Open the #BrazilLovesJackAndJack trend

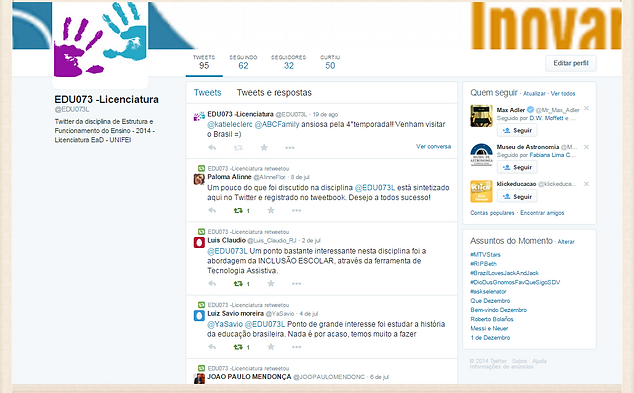[x=504, y=273]
